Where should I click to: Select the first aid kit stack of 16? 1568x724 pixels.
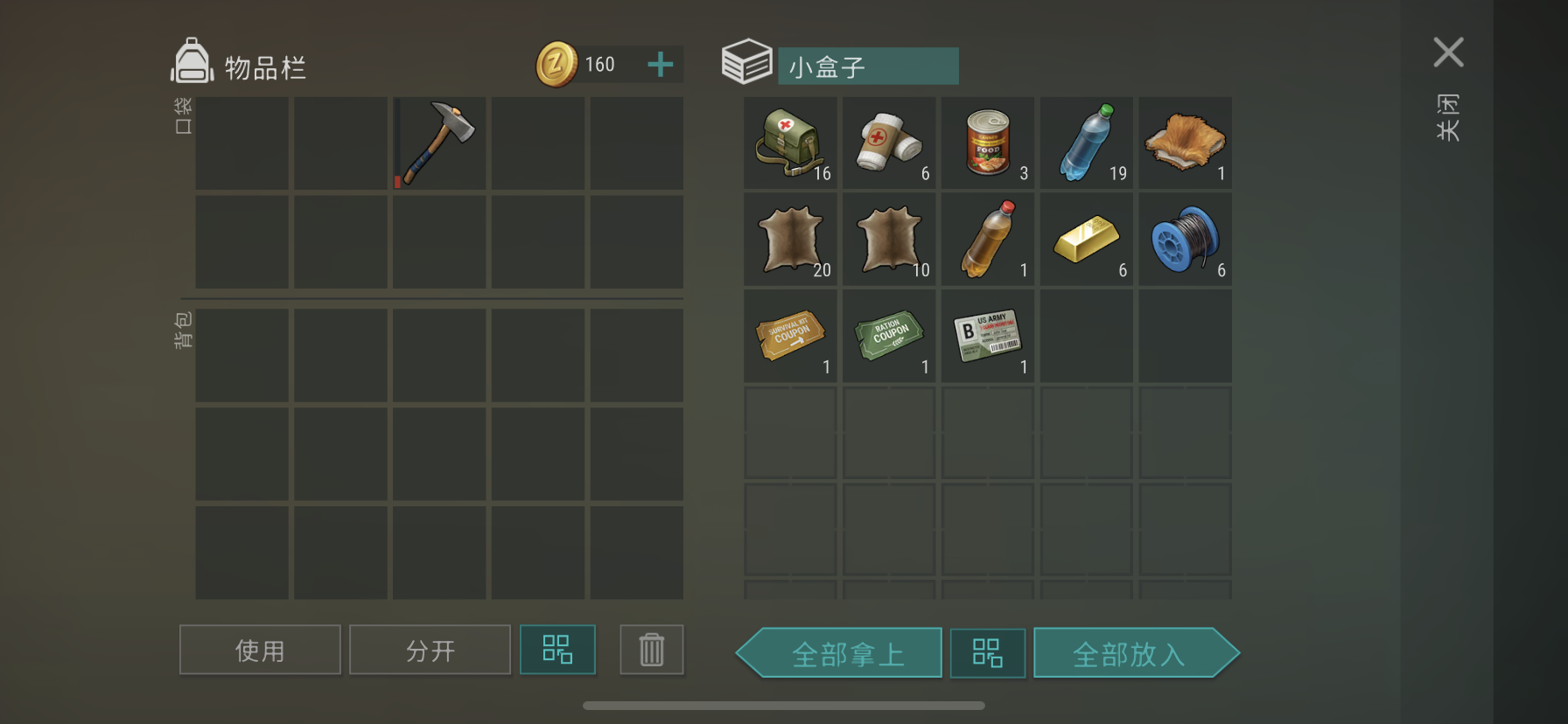[x=790, y=143]
